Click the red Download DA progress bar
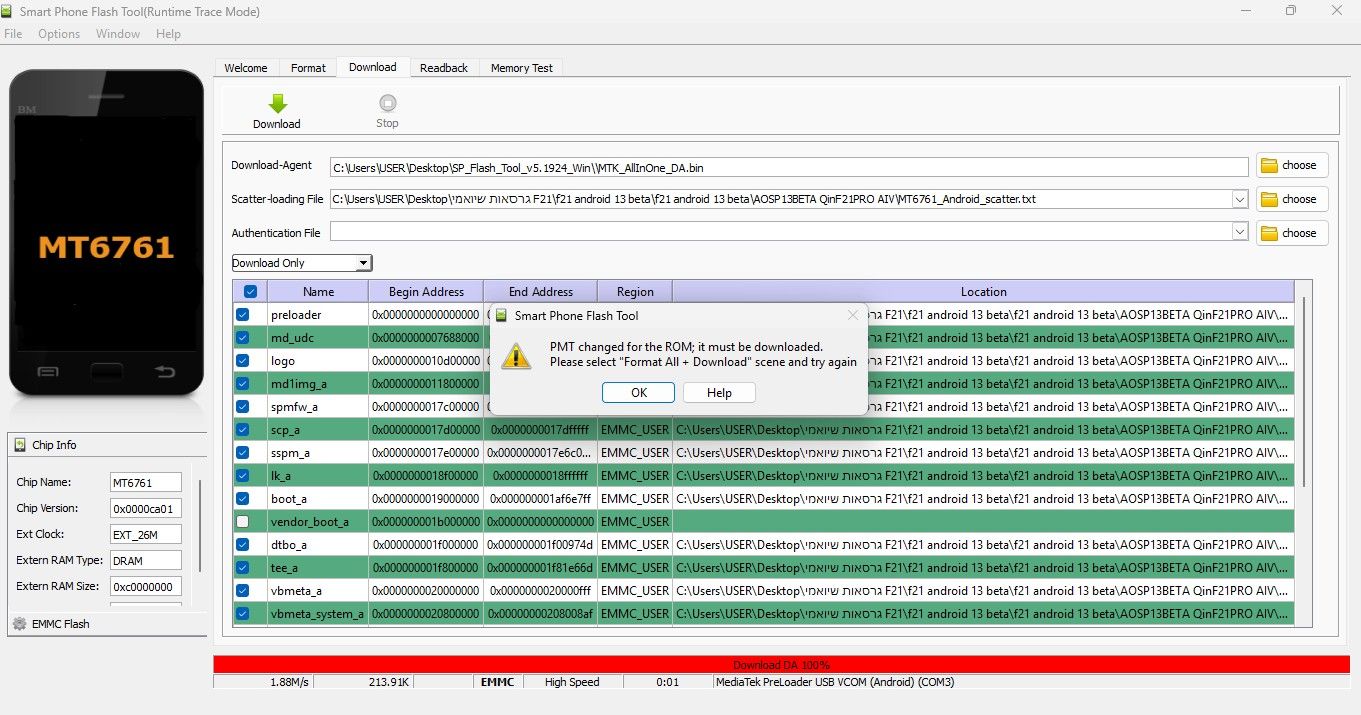Image resolution: width=1361 pixels, height=715 pixels. (x=781, y=664)
